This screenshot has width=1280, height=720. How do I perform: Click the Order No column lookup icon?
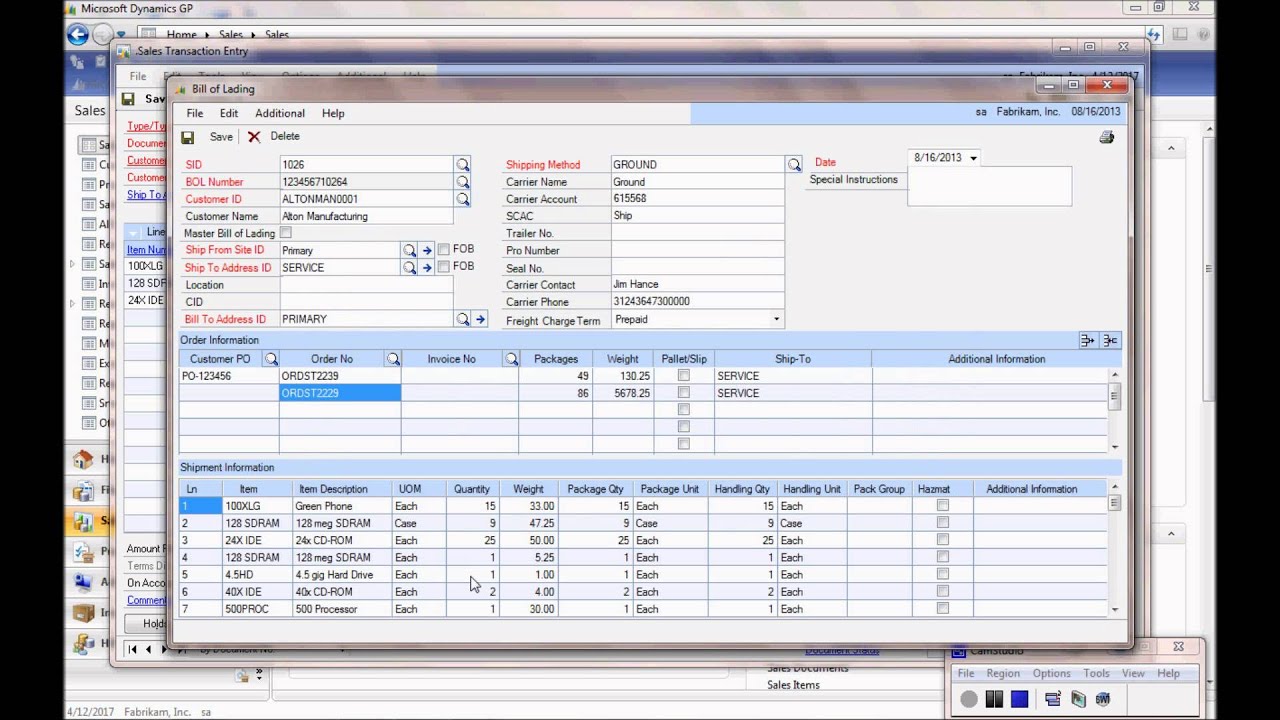[x=393, y=359]
